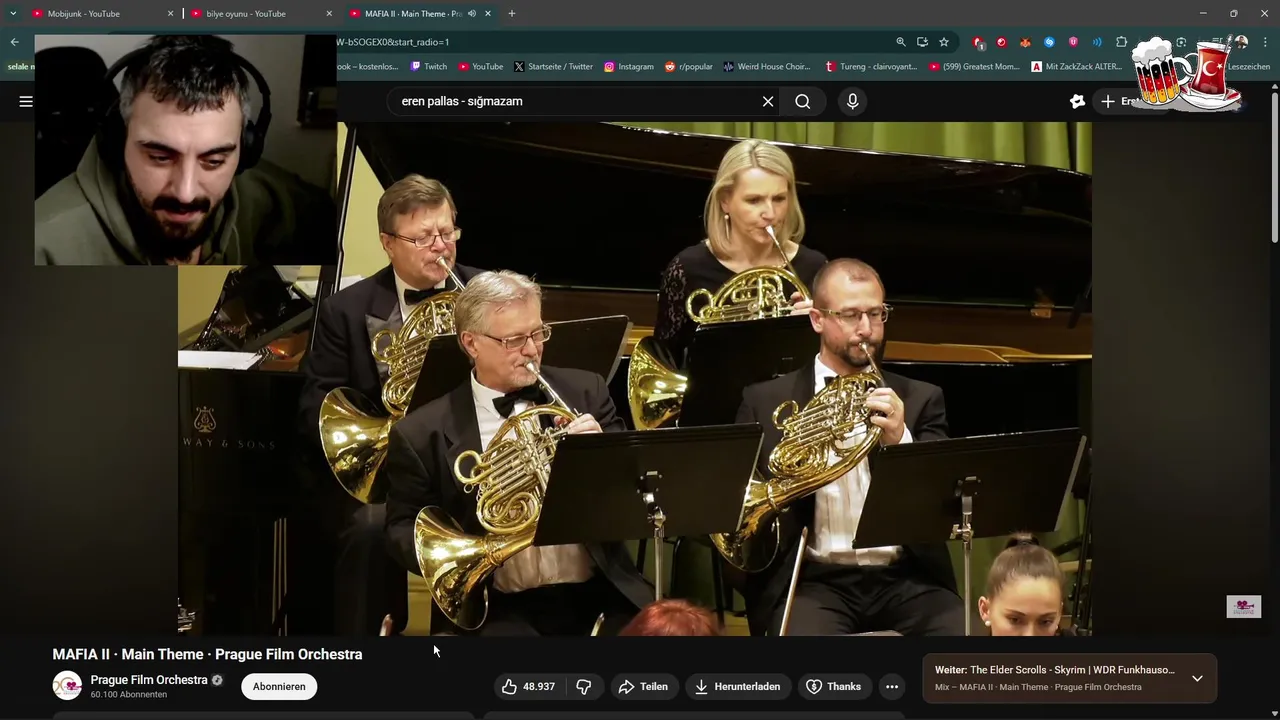
Task: Expand the Weiter mix playlist panel
Action: coord(1197,678)
